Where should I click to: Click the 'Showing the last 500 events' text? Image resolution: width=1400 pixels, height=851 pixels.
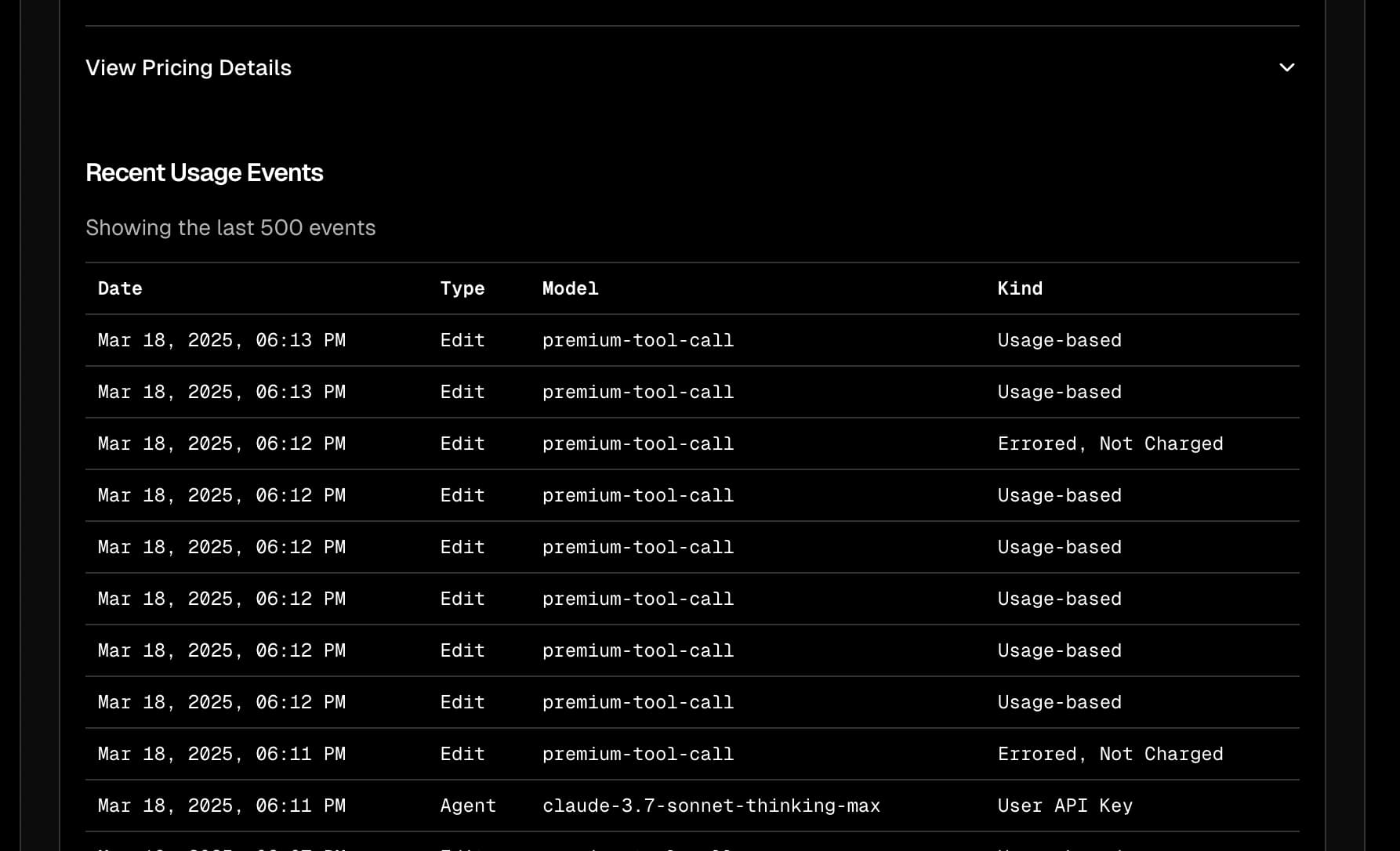[x=230, y=228]
